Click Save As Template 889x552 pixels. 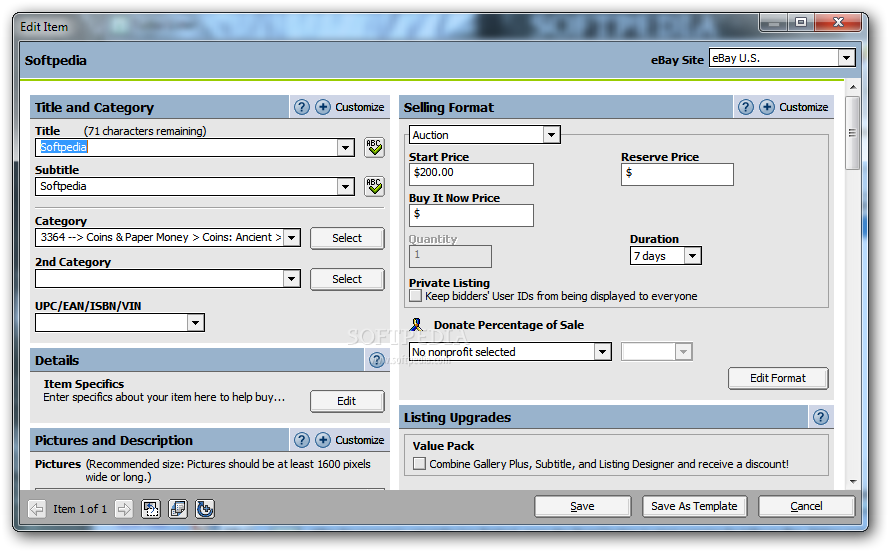tap(695, 506)
